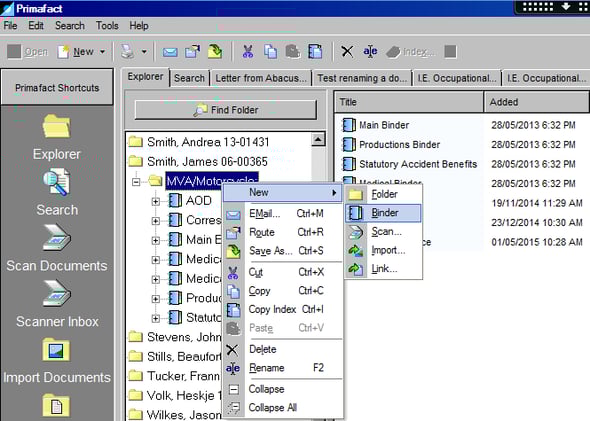Click the Cut scissors toolbar icon

(x=248, y=52)
